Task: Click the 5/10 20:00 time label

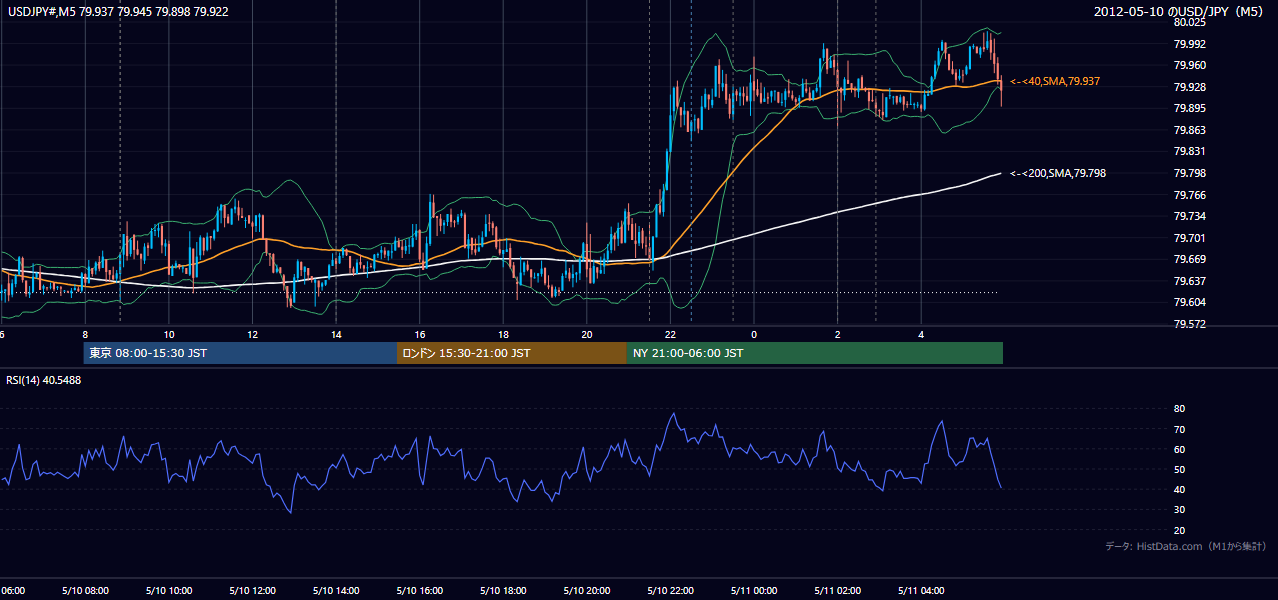Action: tap(587, 591)
